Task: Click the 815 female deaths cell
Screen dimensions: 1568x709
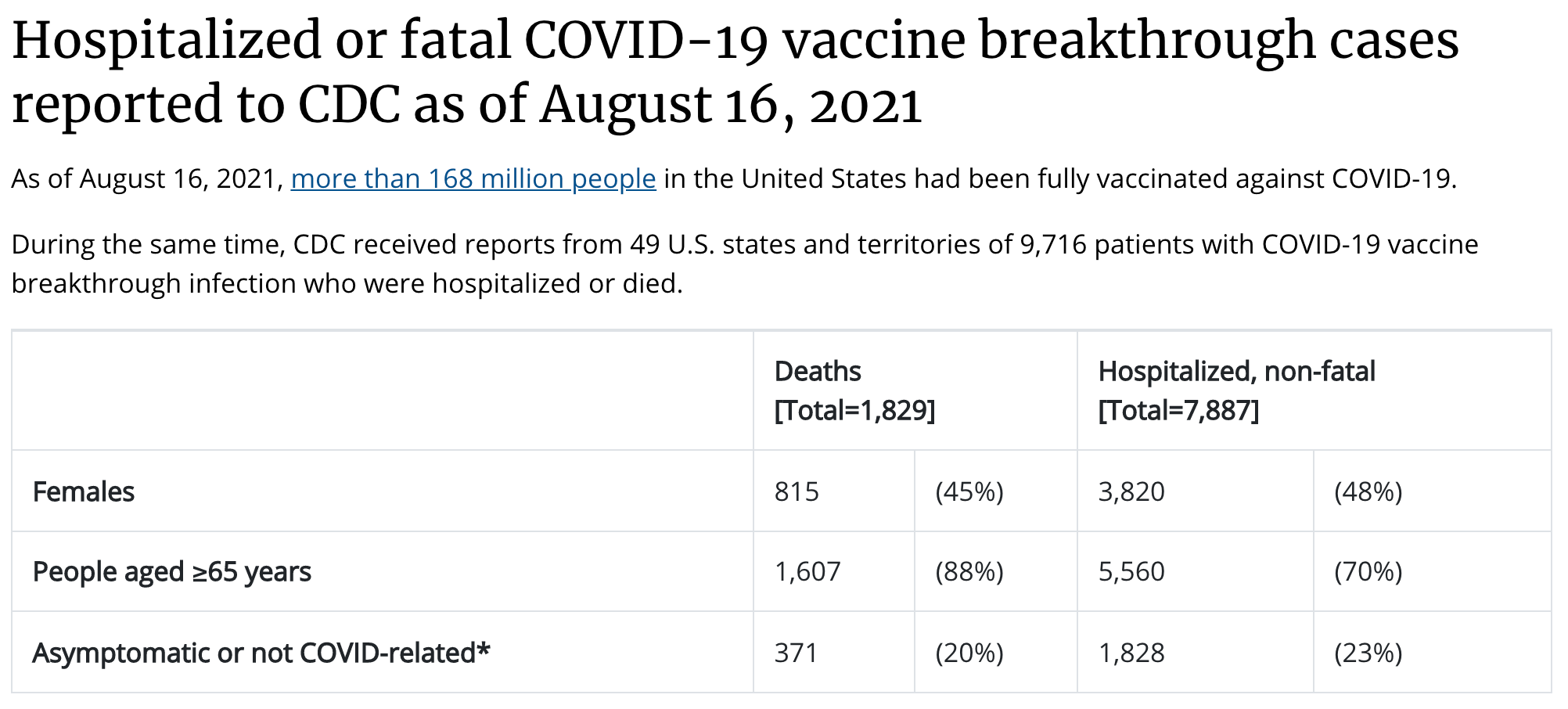Action: click(x=797, y=492)
